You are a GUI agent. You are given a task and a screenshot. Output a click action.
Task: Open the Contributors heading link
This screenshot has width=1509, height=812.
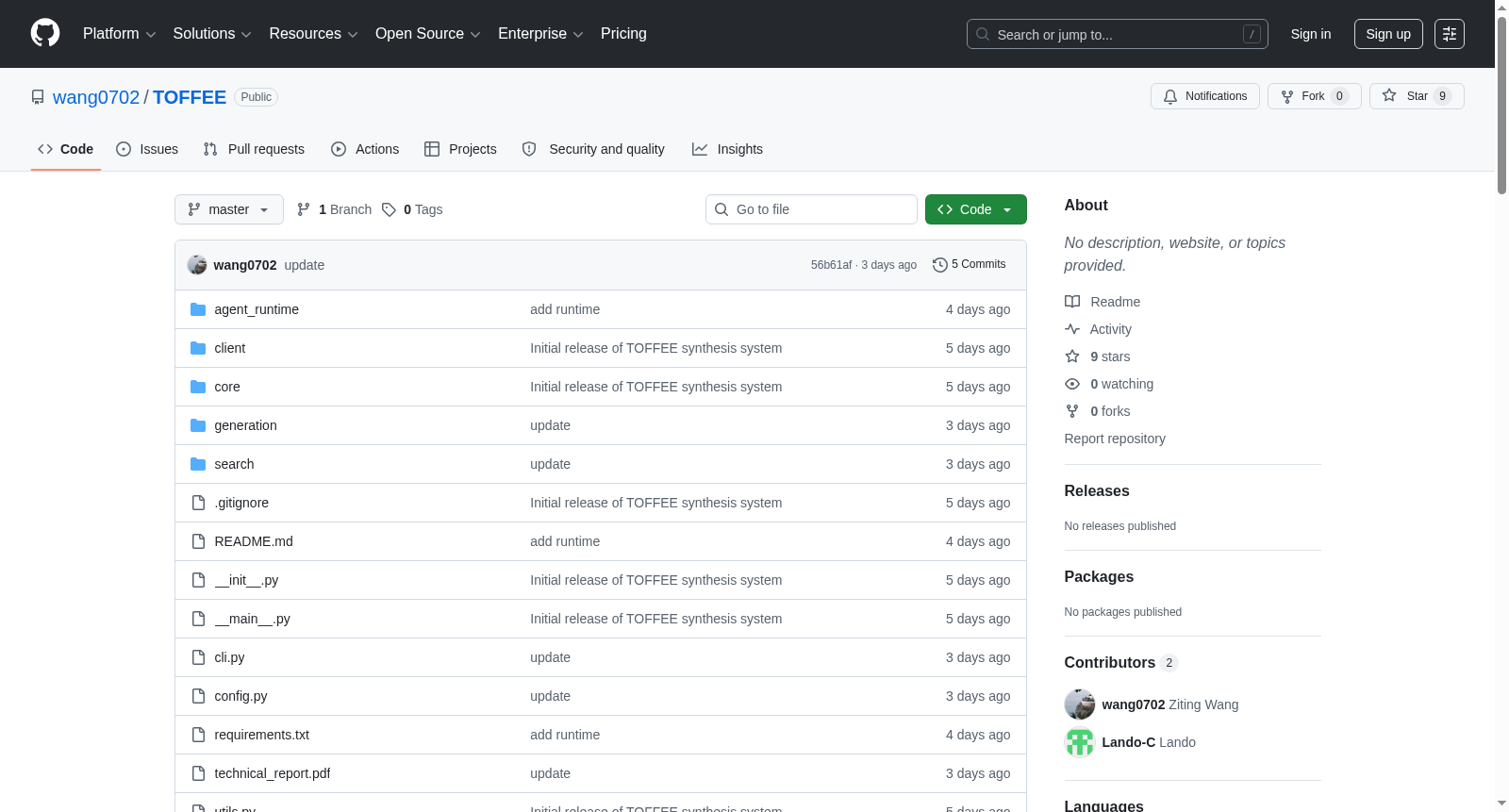coord(1121,662)
